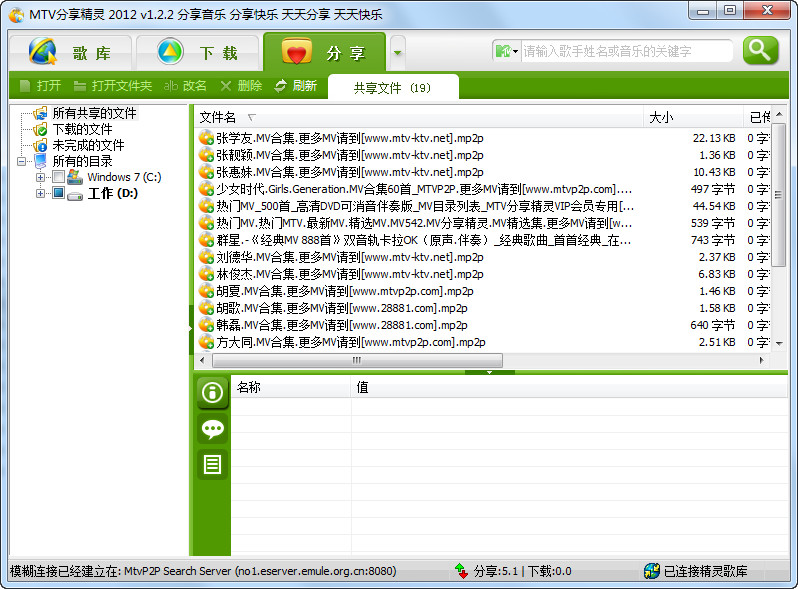Select file 张学友.MV合集 mp2p row
Viewport: 798px width, 589px height.
click(484, 138)
